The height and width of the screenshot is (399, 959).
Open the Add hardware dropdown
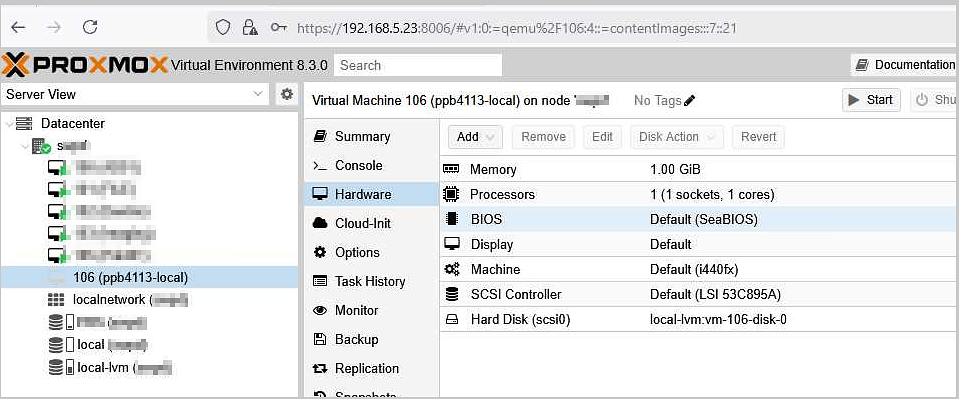coord(475,136)
